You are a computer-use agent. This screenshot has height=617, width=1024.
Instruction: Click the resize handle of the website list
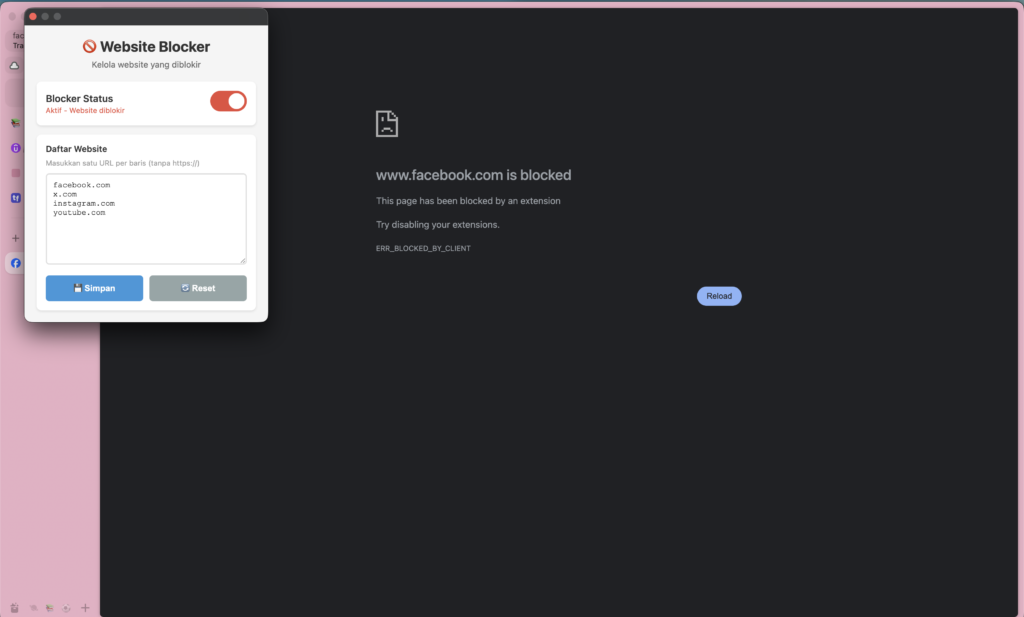[x=241, y=260]
